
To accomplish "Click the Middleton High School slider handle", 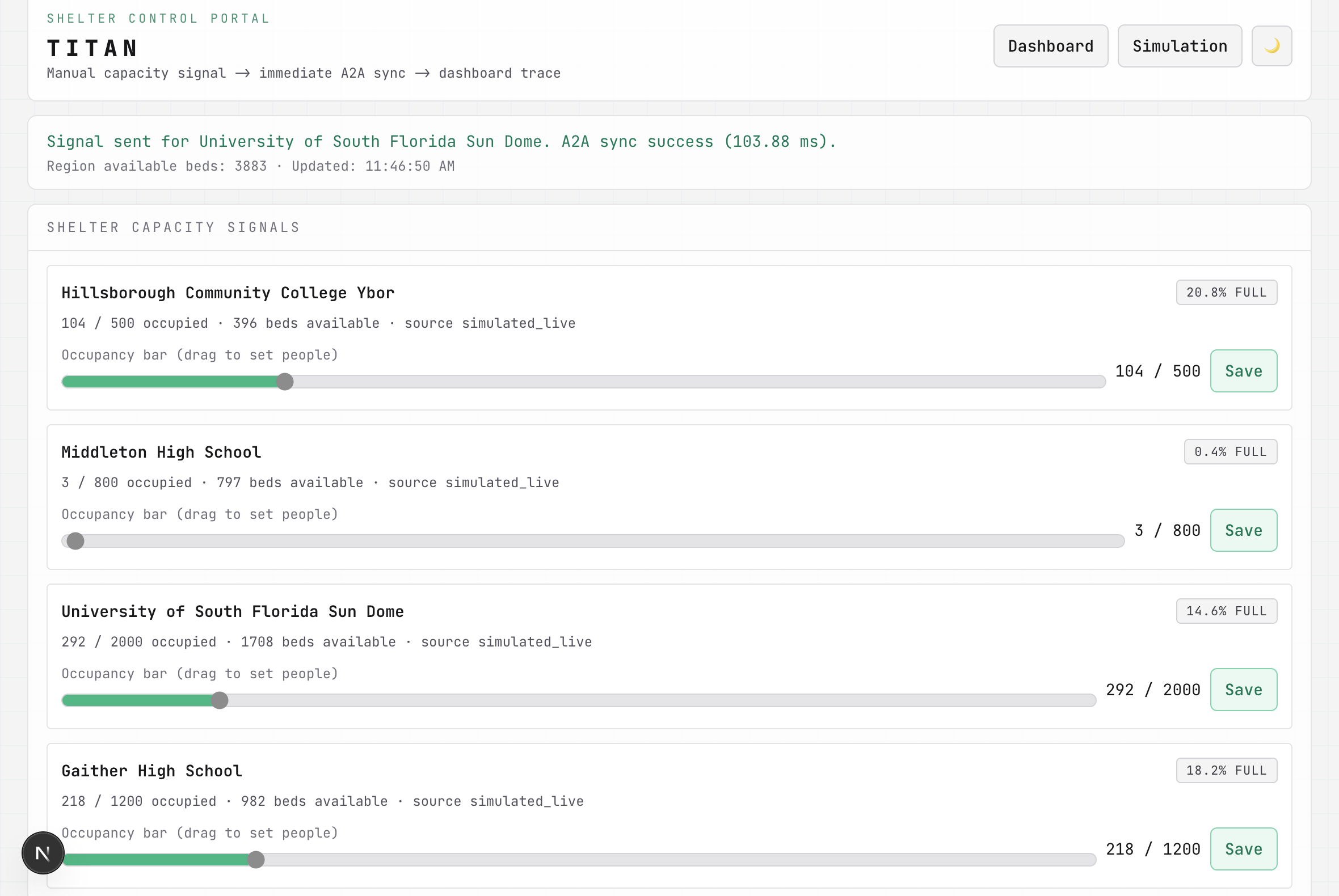I will (x=75, y=541).
